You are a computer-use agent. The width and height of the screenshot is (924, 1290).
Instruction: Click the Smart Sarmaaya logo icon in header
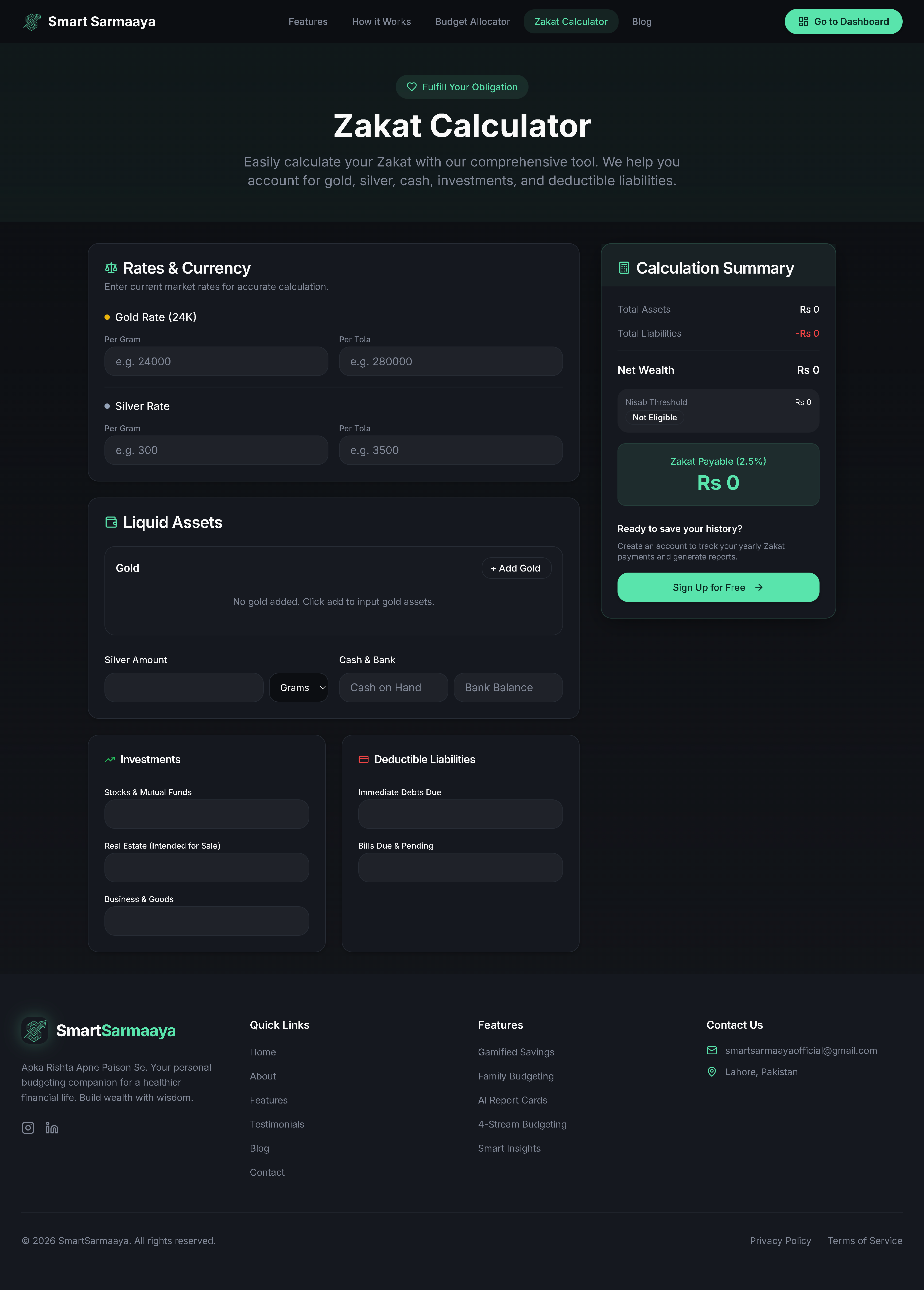[32, 22]
